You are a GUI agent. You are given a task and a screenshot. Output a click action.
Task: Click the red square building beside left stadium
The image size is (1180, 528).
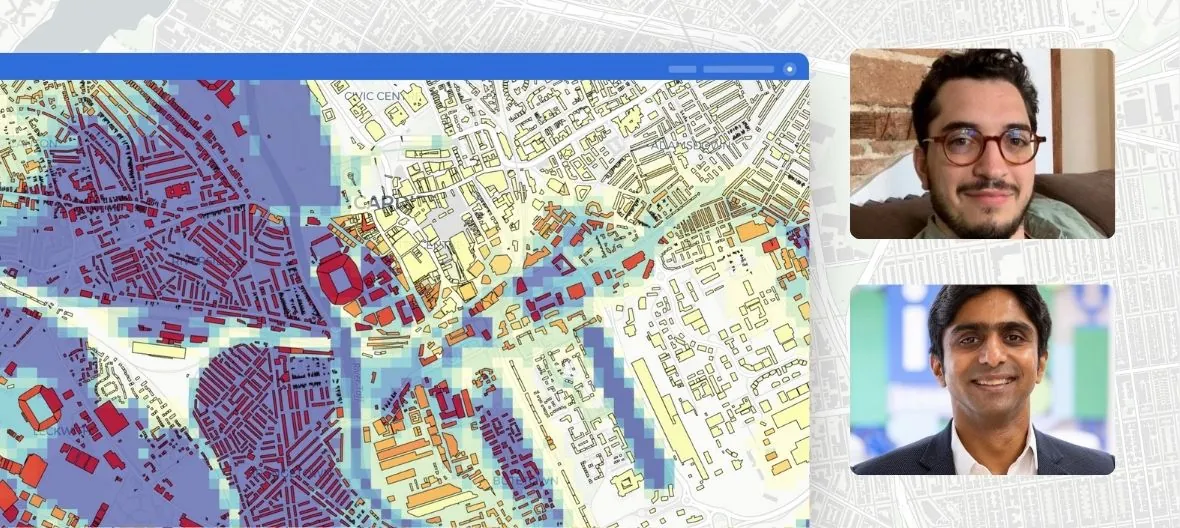[111, 418]
